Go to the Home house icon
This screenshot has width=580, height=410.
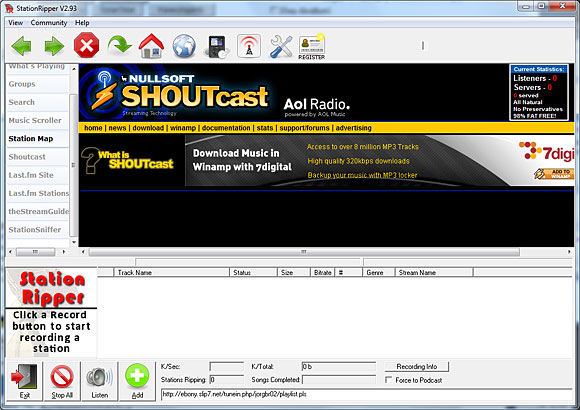point(151,46)
